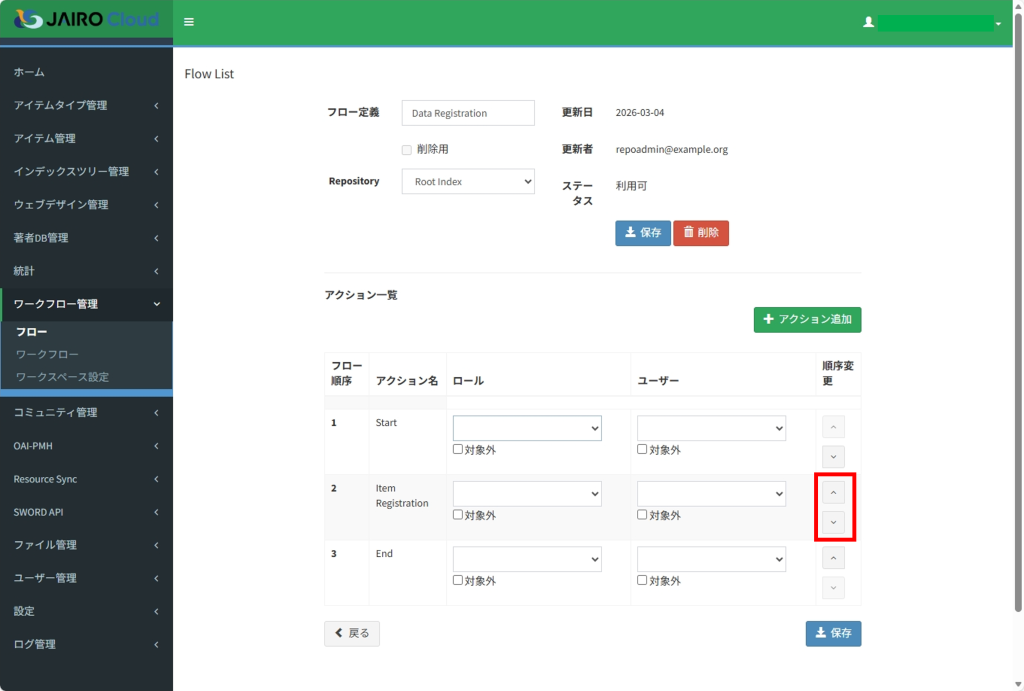Check the 対象外 box under Item Registration user
The image size is (1024, 691).
pos(643,515)
